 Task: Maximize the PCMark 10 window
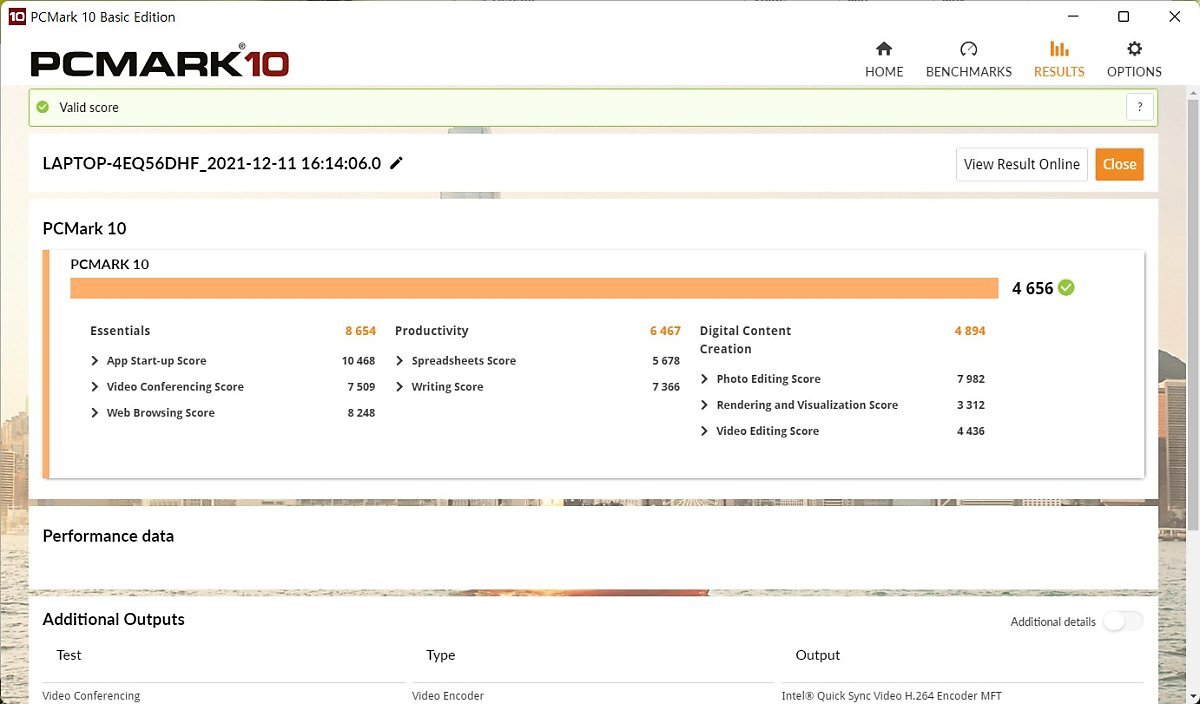coord(1123,16)
